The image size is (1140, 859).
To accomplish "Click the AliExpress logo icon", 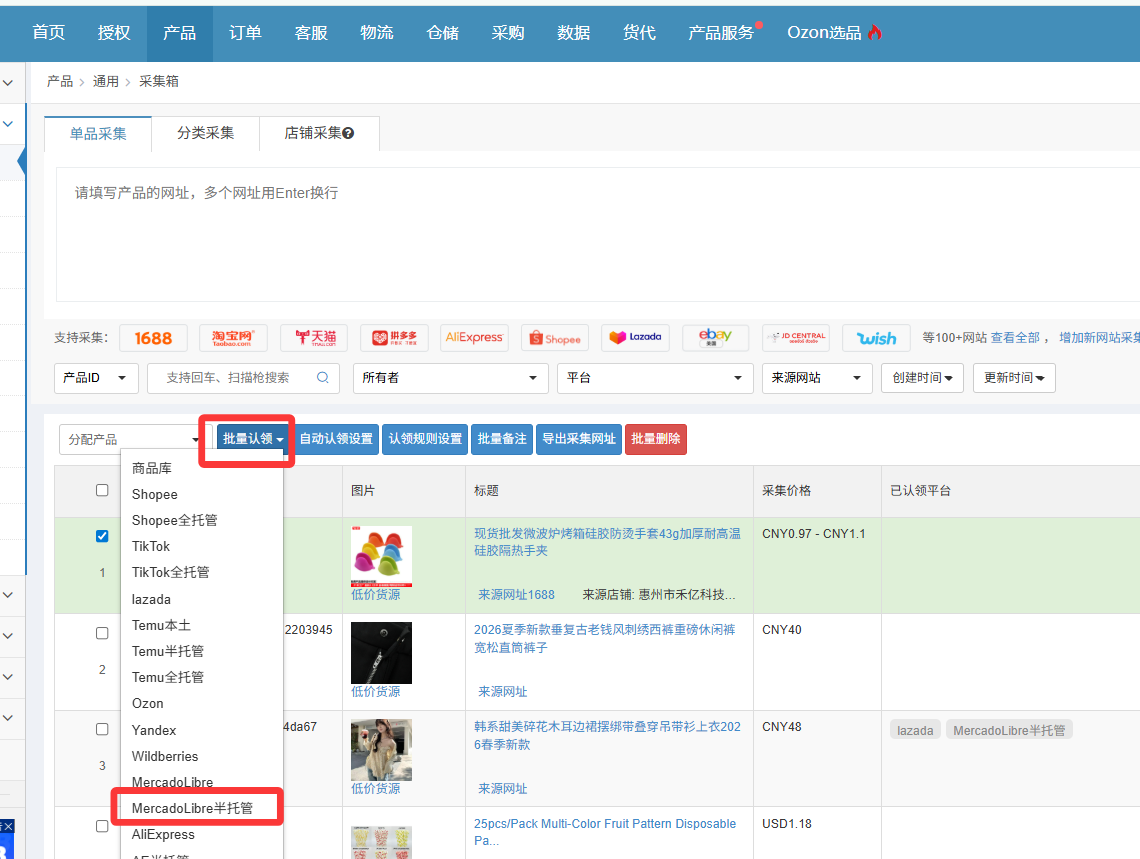I will 474,338.
